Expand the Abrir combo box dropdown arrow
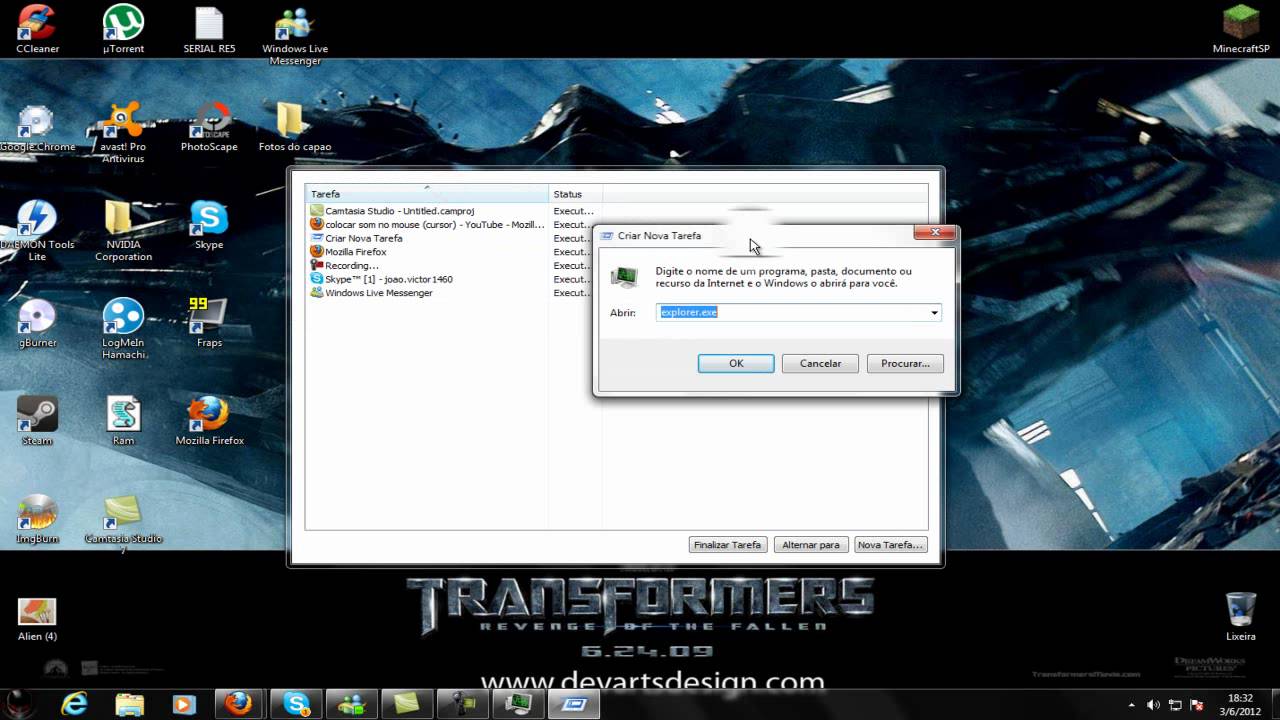This screenshot has width=1280, height=720. [934, 313]
